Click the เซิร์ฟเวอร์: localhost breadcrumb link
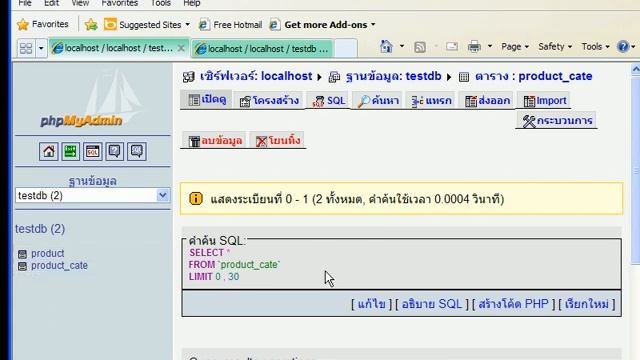640x360 pixels. pos(256,76)
